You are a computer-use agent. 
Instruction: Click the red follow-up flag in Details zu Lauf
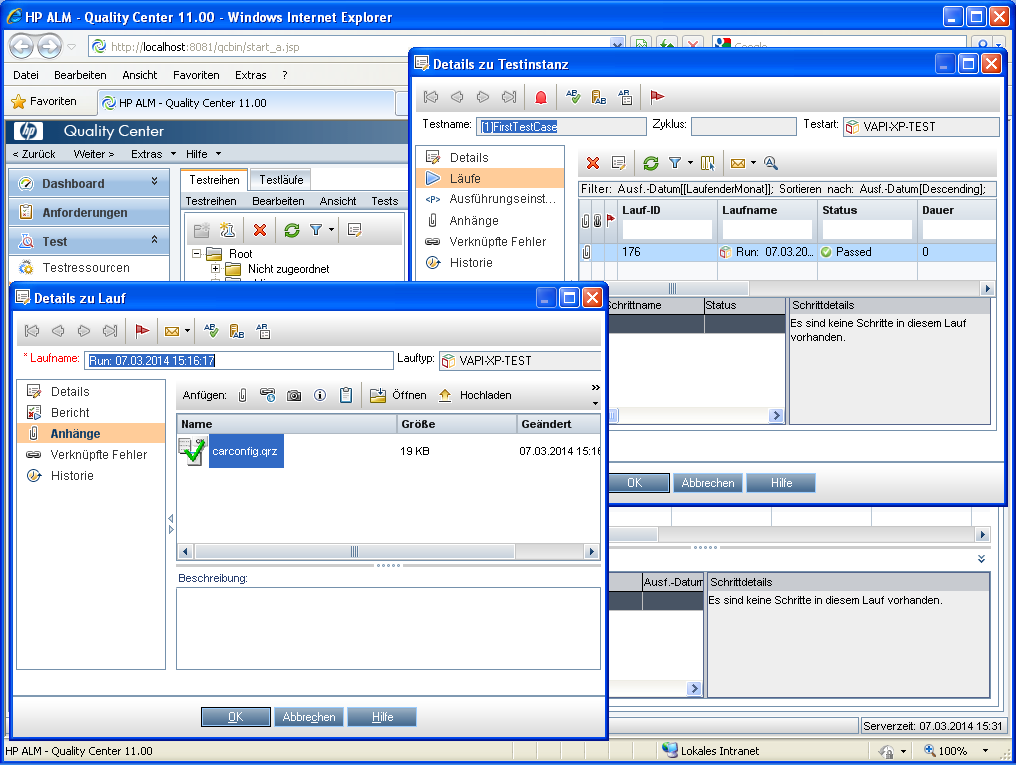click(142, 331)
